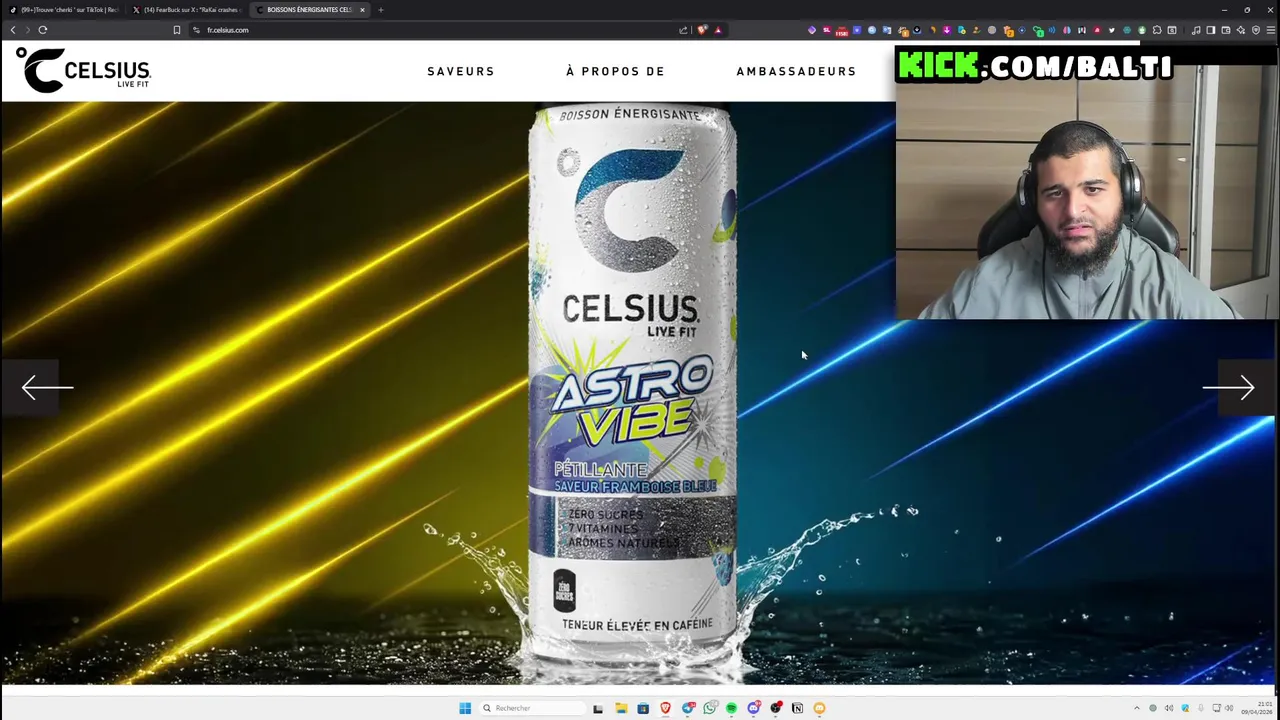
Task: Open Windows Start menu
Action: 465,708
